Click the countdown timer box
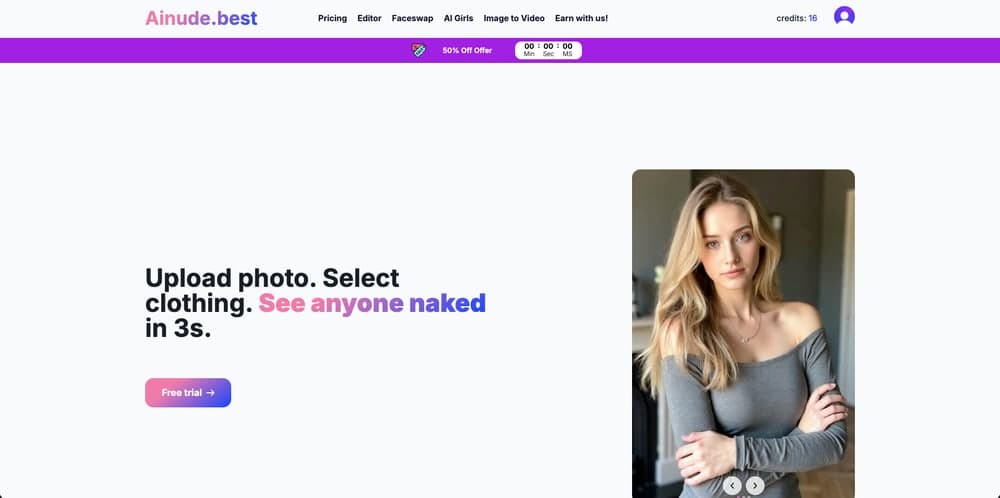Viewport: 1000px width, 498px height. pos(548,50)
